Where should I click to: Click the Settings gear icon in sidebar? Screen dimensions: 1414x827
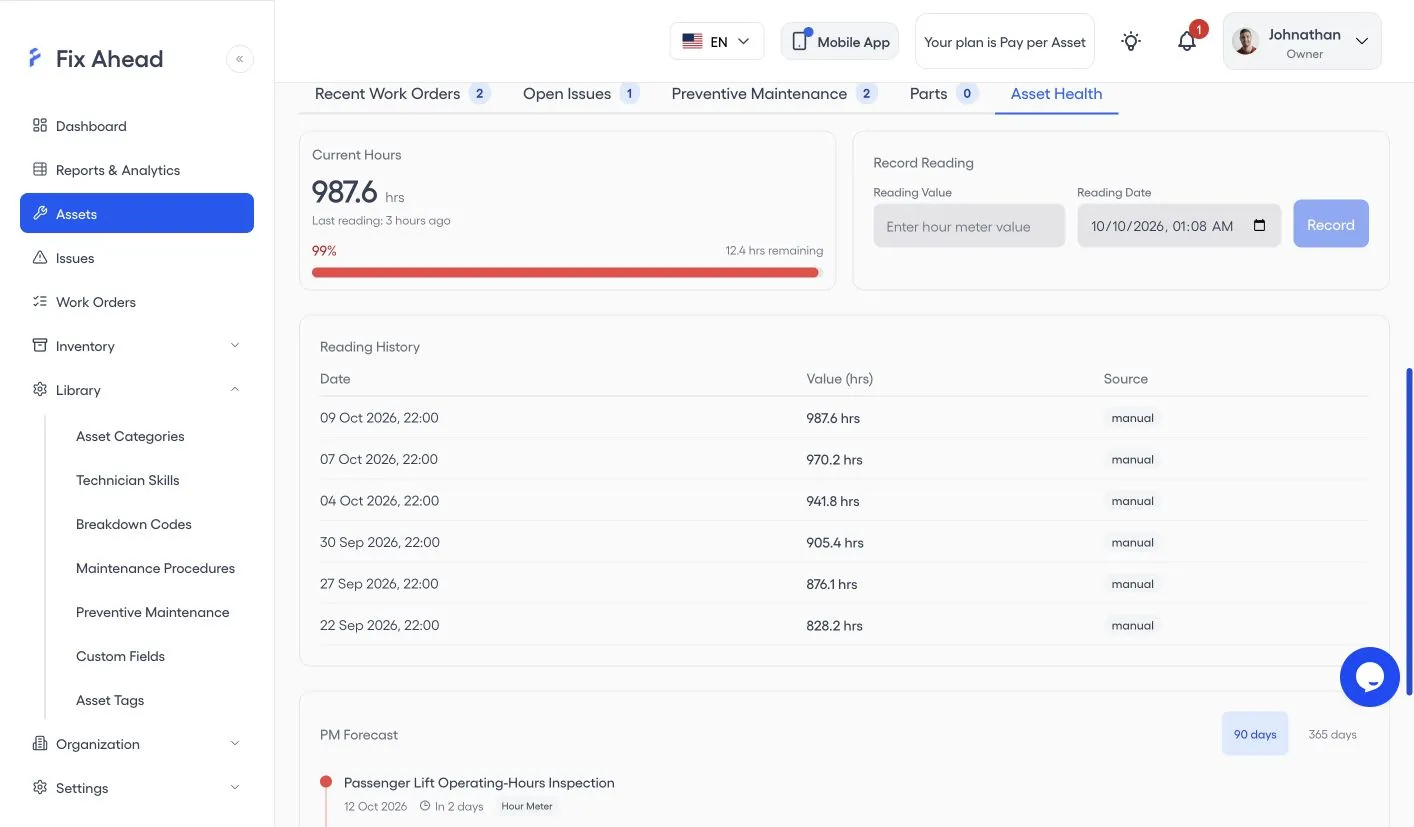40,788
